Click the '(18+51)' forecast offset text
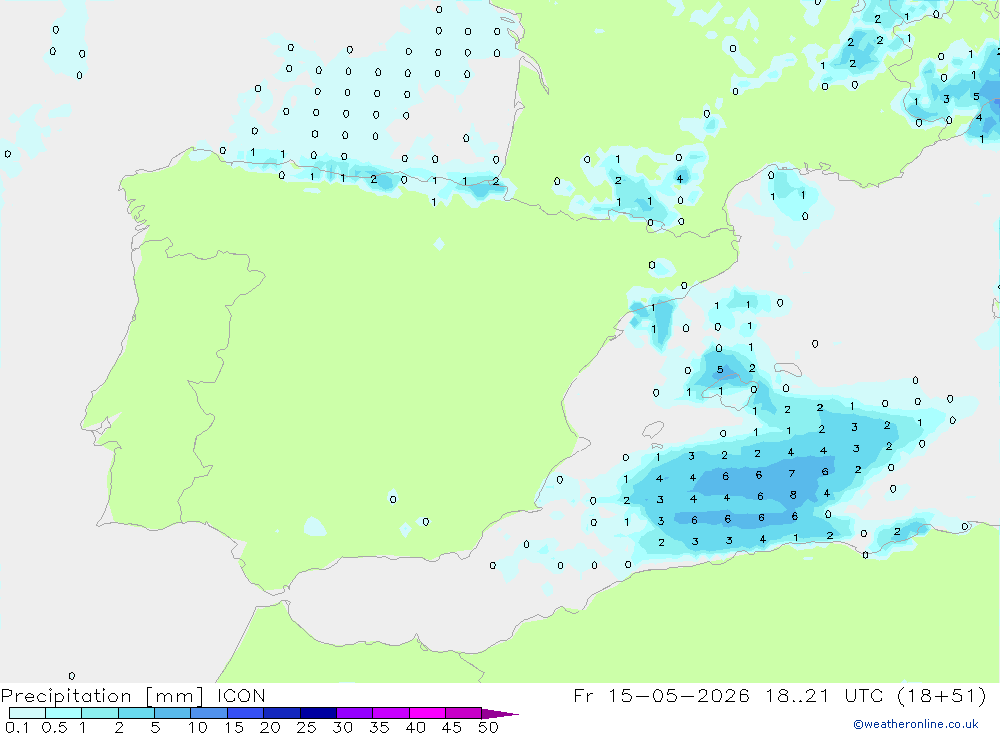The height and width of the screenshot is (733, 1000). pos(941,695)
